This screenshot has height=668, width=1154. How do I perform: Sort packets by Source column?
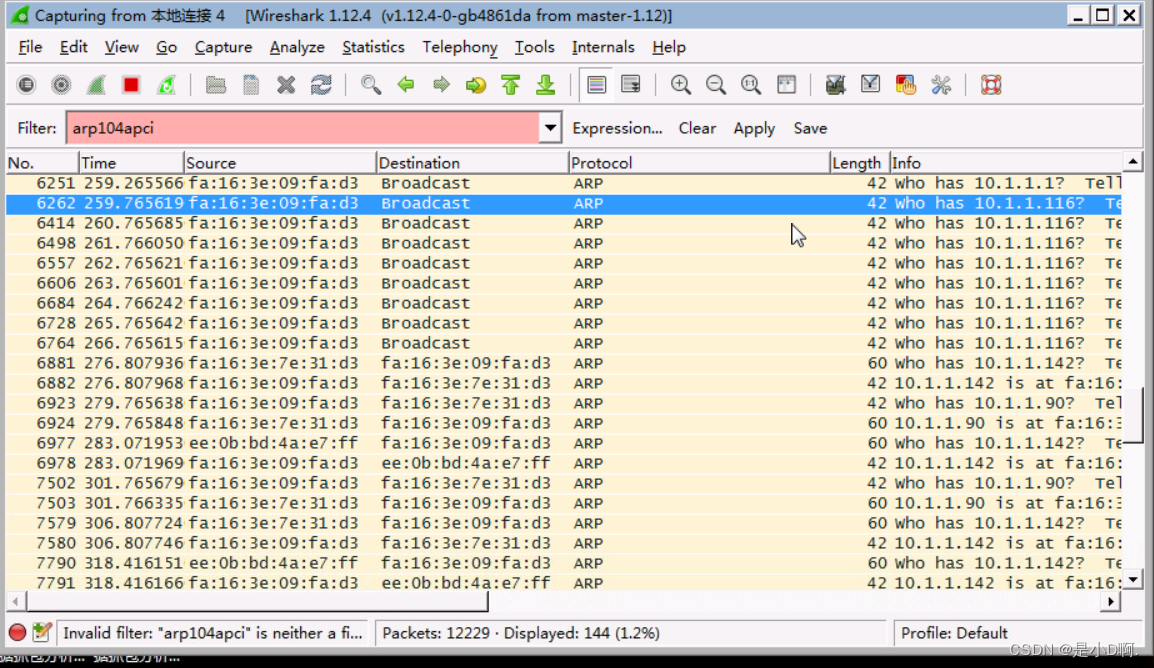(x=280, y=163)
